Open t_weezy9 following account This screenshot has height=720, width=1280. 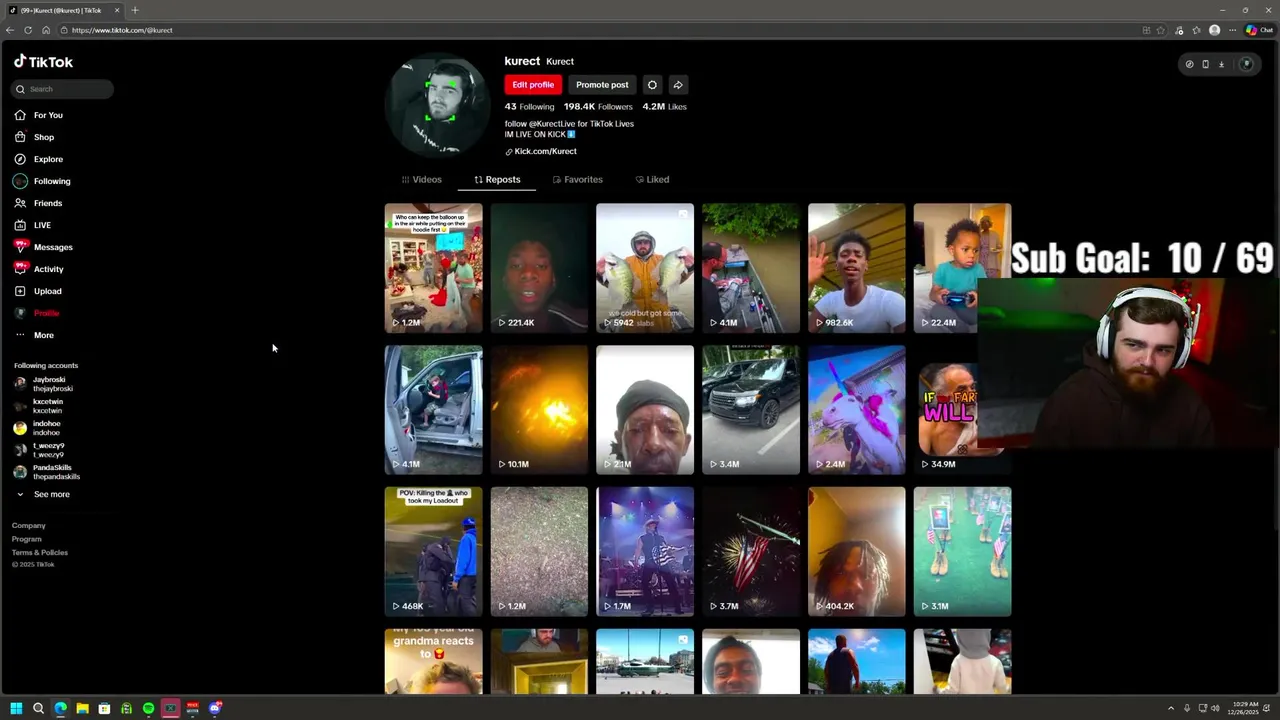40,450
